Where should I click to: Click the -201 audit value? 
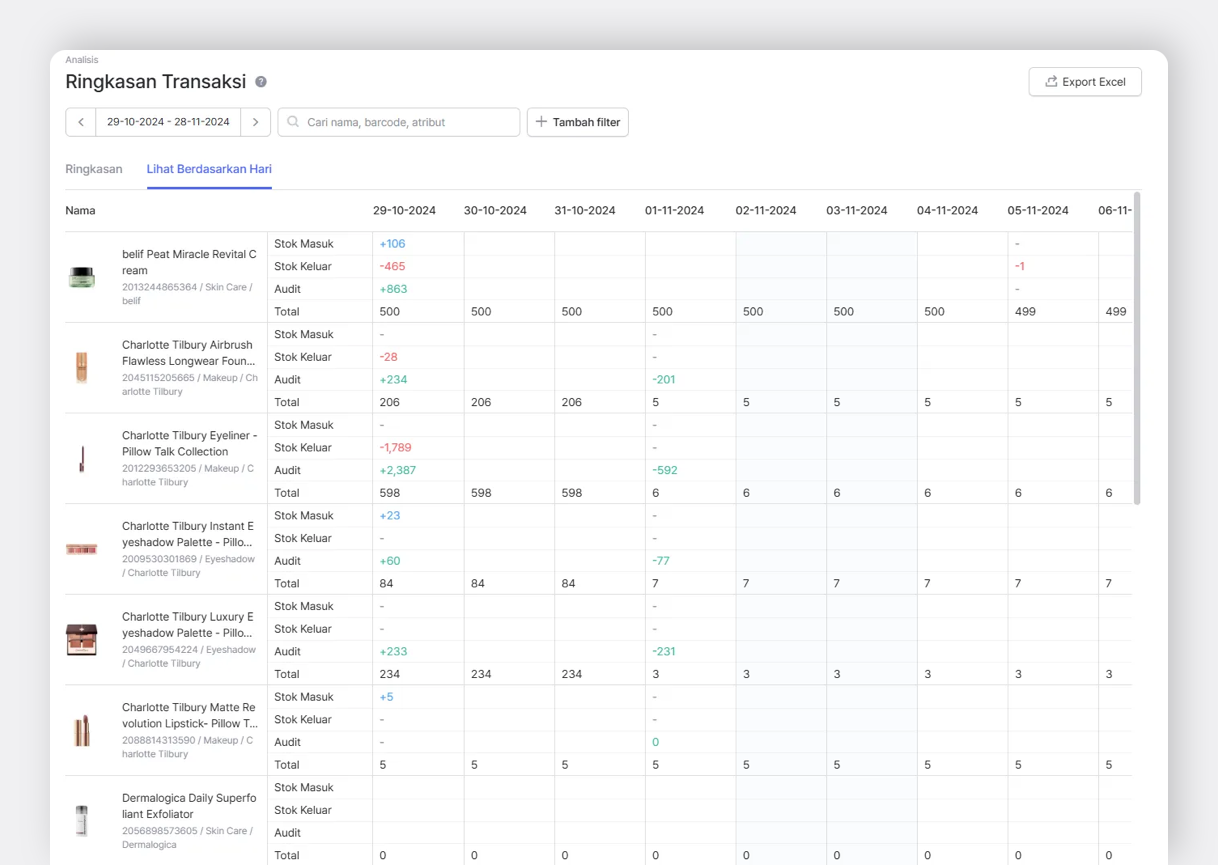664,380
